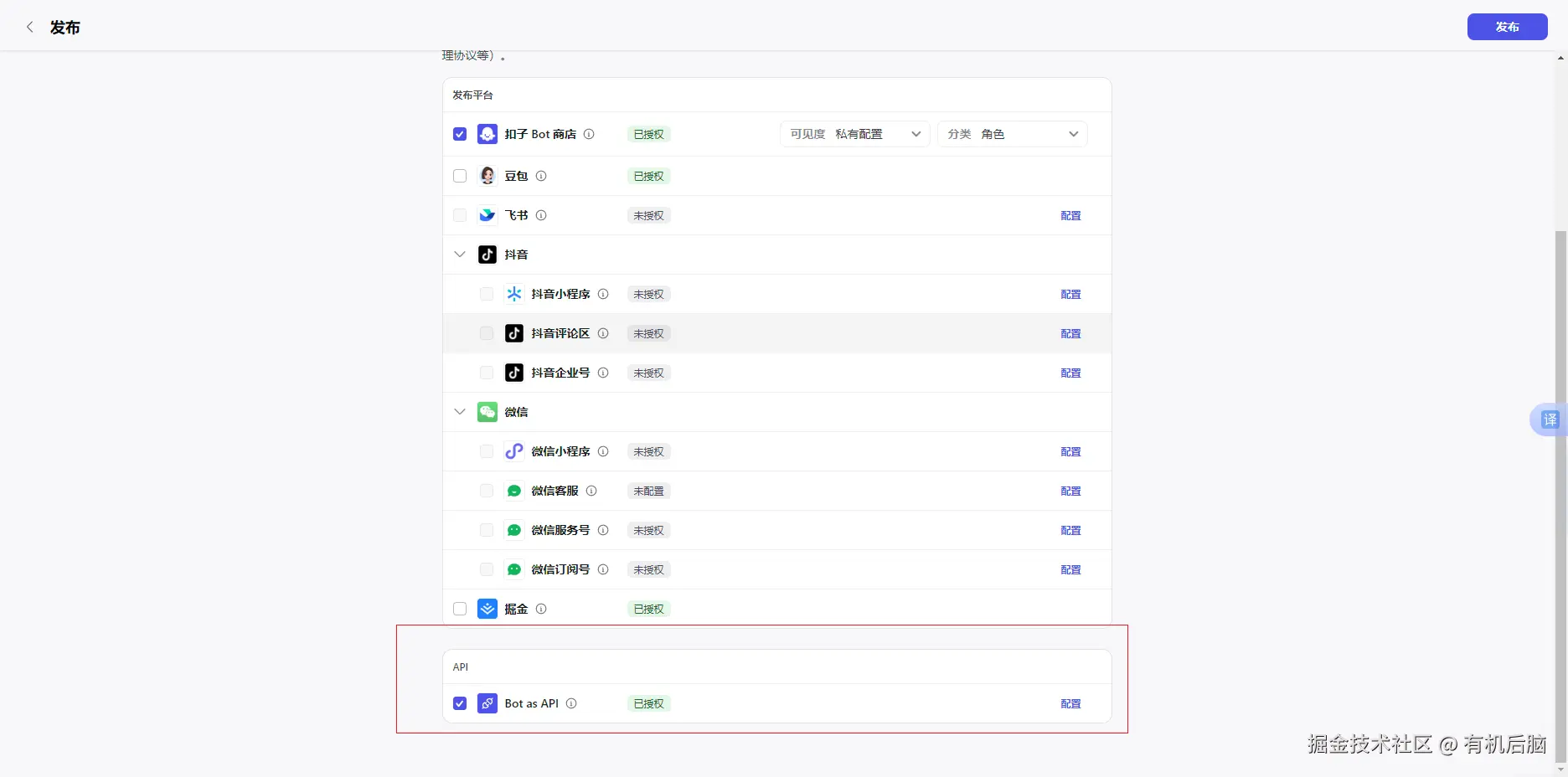The width and height of the screenshot is (1568, 777).
Task: Open the 可见度 私有配置 dropdown
Action: click(x=855, y=134)
